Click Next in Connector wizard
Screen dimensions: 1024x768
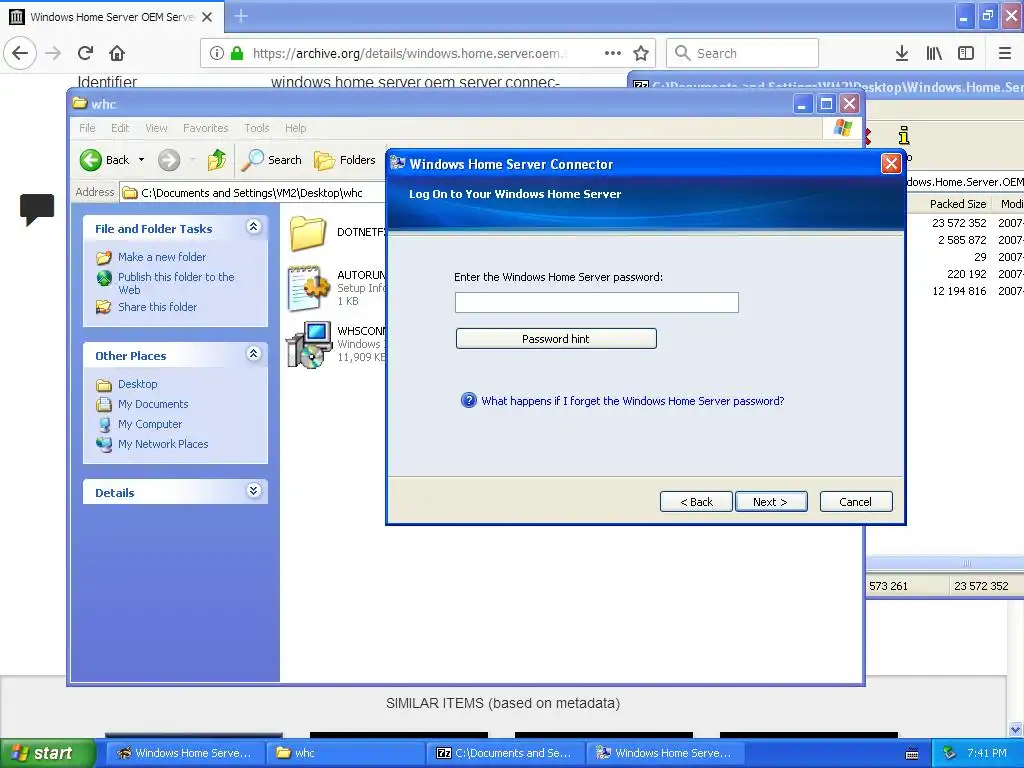[x=771, y=502]
